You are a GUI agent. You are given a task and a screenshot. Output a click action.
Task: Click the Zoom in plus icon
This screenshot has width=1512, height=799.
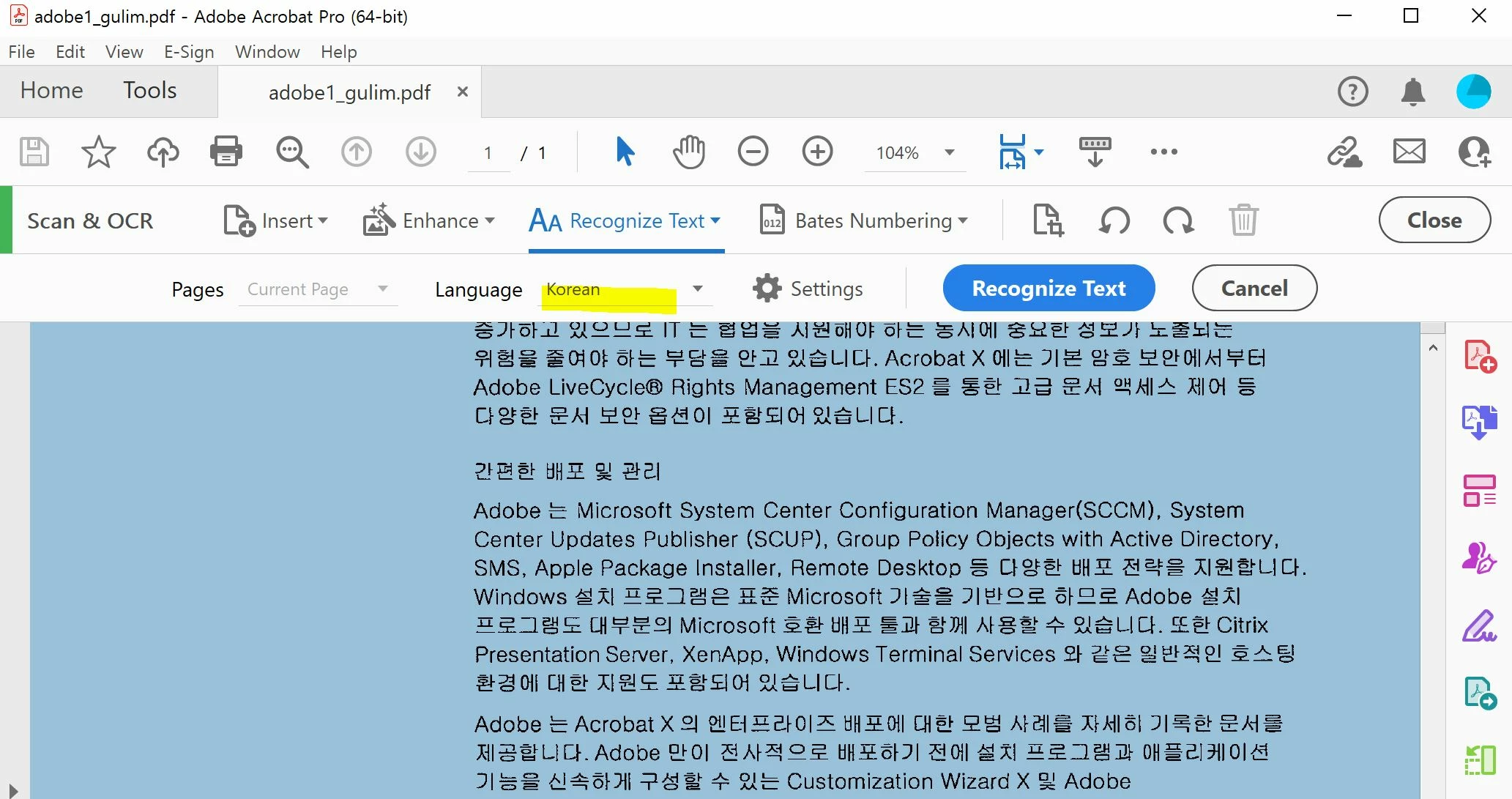(817, 152)
